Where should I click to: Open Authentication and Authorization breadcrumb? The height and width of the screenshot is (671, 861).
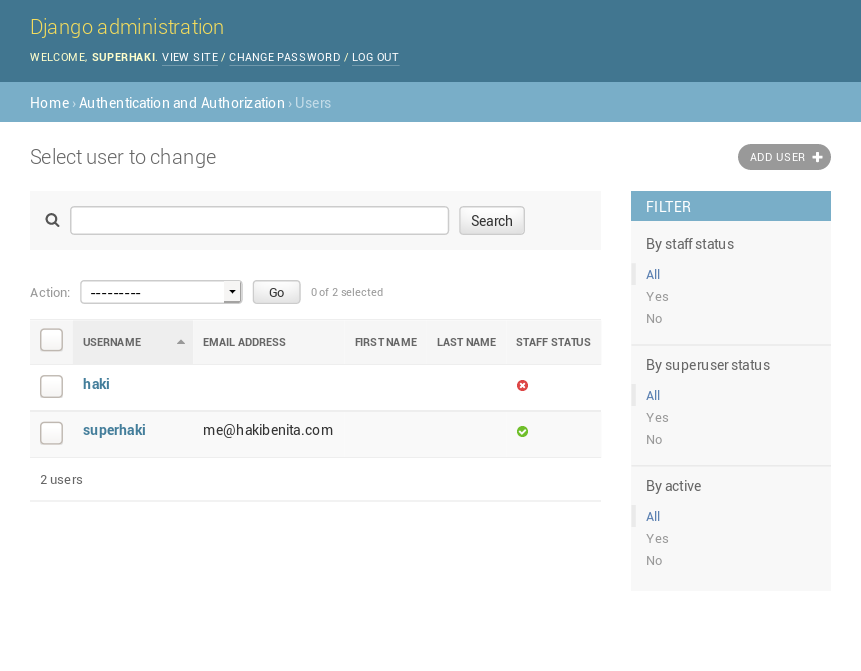pyautogui.click(x=182, y=103)
